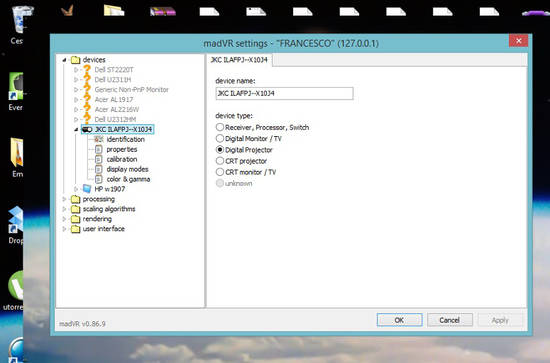This screenshot has height=363, width=550.
Task: Click the question mark icon beside Generic Non-PnP Monitor
Action: point(87,89)
